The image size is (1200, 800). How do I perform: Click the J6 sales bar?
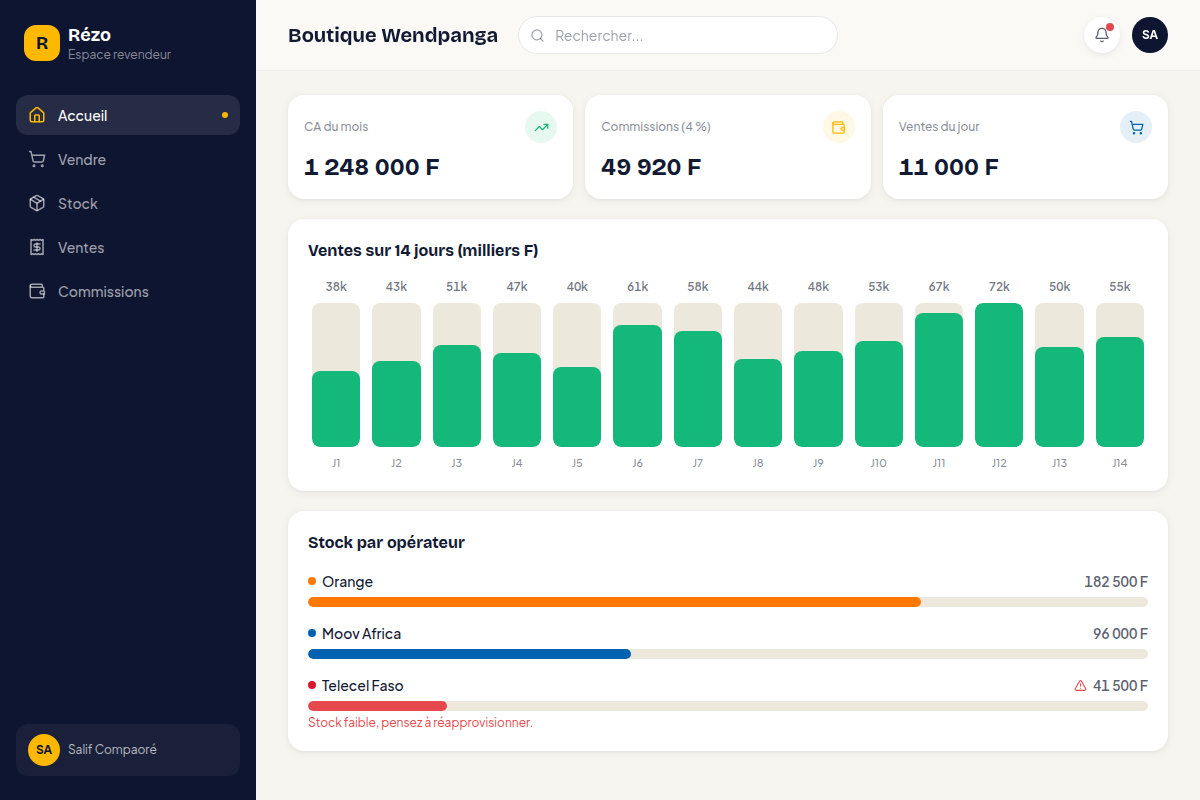[637, 386]
